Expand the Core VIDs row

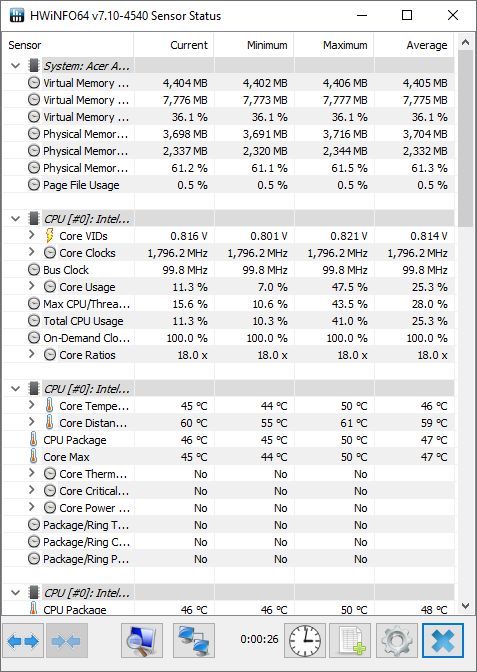point(32,235)
